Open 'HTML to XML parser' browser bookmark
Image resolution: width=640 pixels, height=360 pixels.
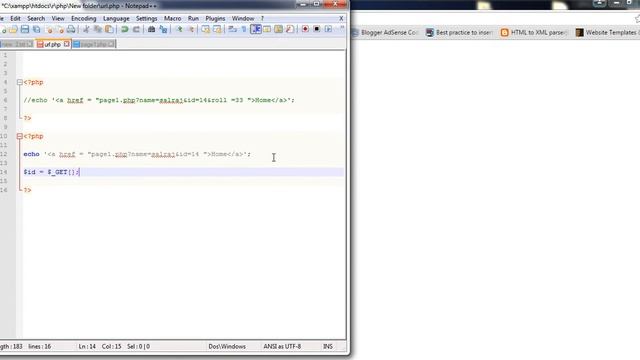[x=533, y=32]
